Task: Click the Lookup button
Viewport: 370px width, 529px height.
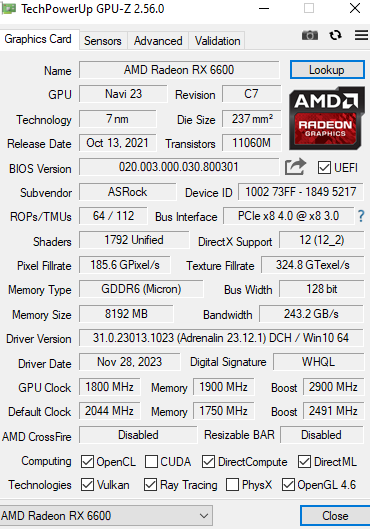Action: 327,70
